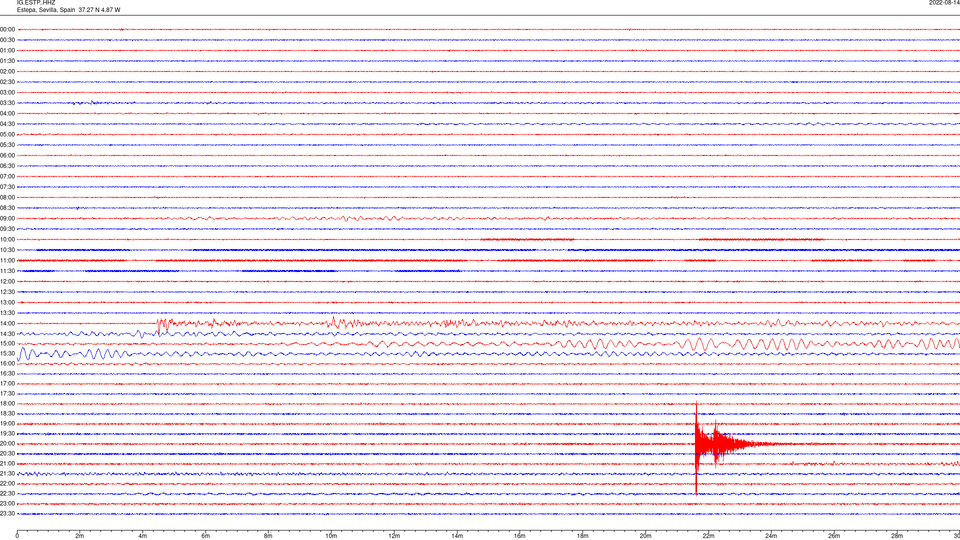Click the 17:00 row label
This screenshot has height=540, width=960.
(x=7, y=384)
